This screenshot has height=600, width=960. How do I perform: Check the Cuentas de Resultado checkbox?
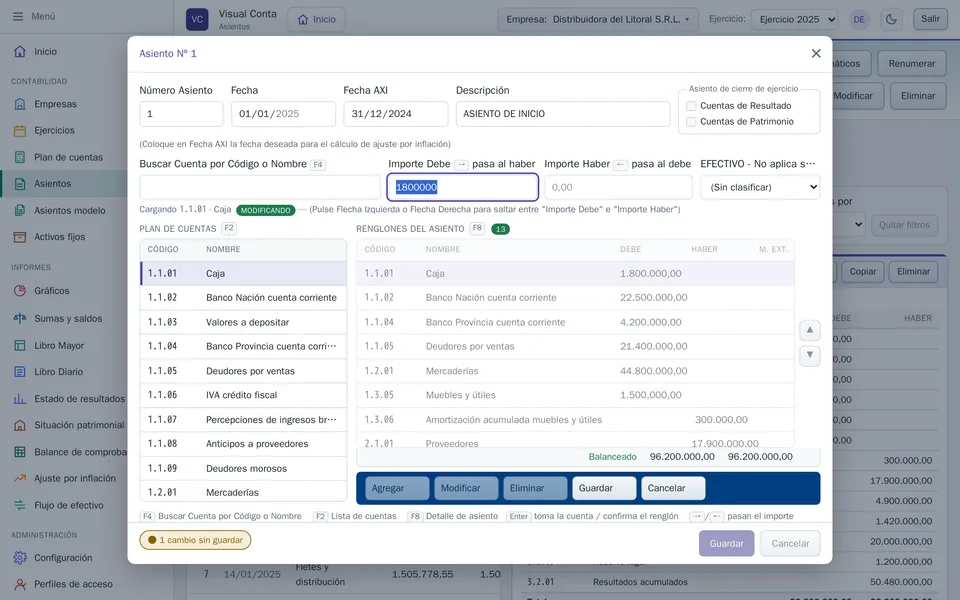(x=691, y=106)
